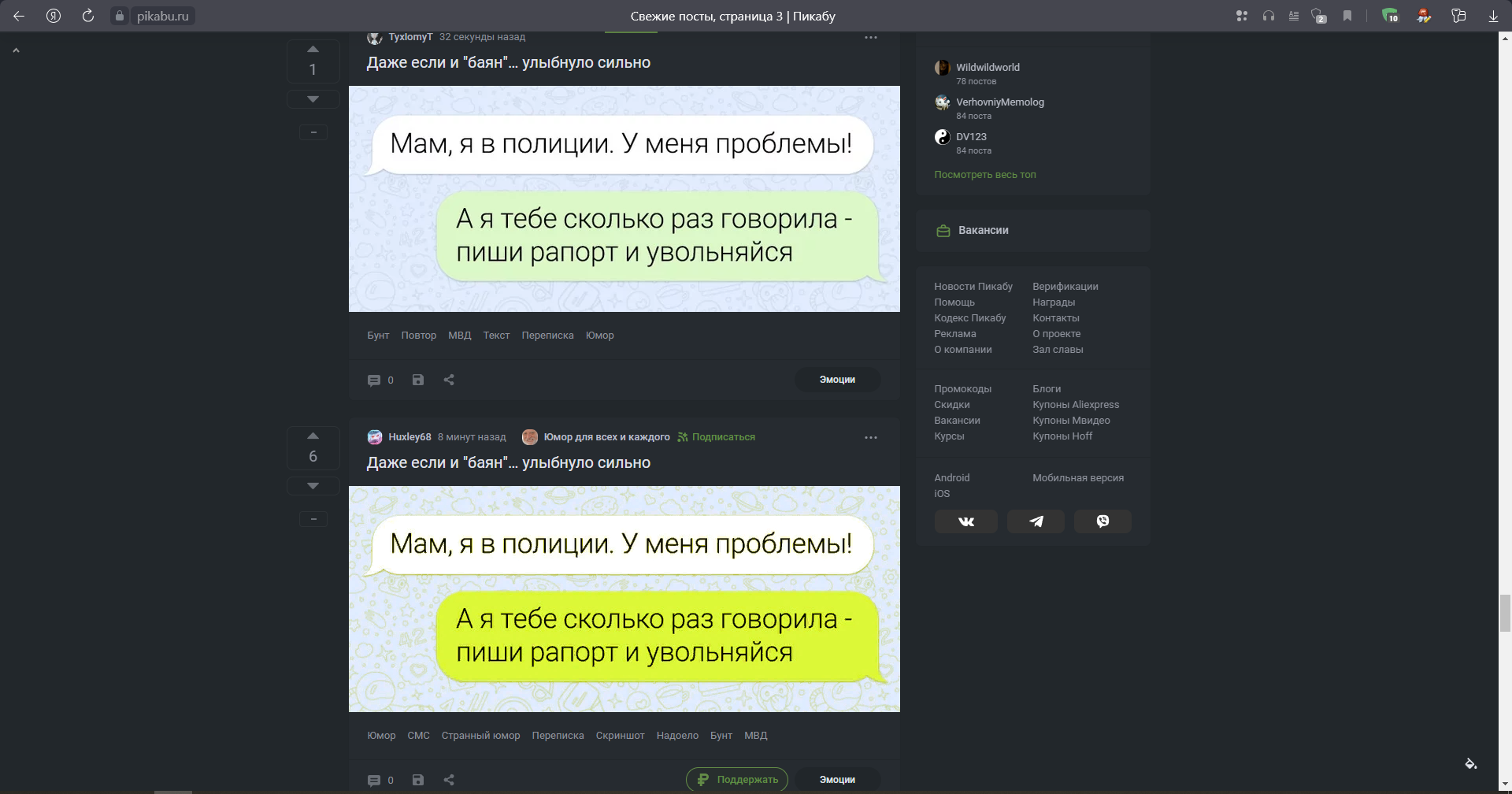Share Huxley68's post

(449, 780)
